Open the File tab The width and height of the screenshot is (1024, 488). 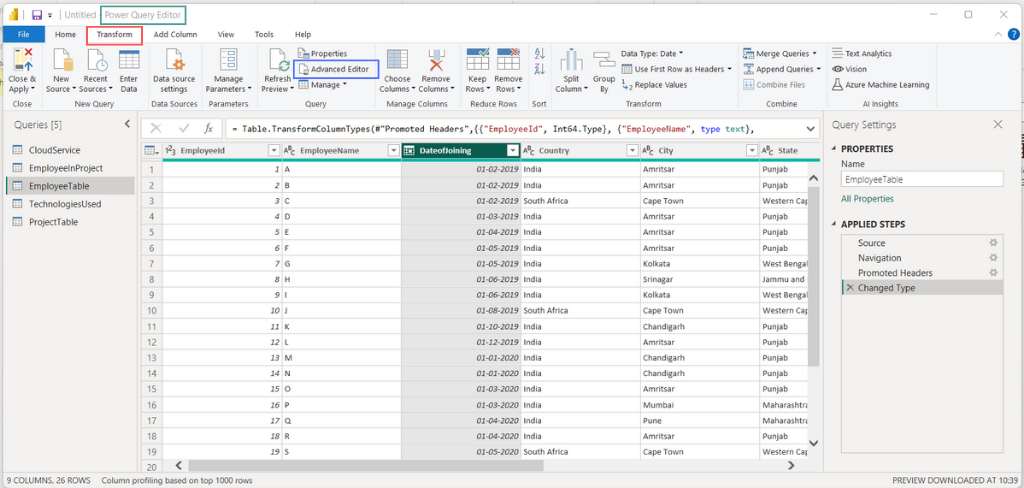pos(24,35)
